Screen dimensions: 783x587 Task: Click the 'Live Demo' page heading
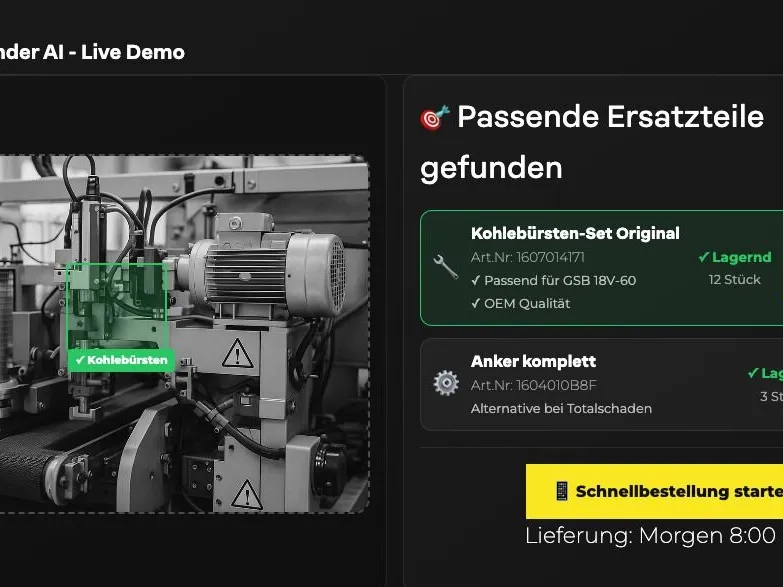(x=133, y=52)
